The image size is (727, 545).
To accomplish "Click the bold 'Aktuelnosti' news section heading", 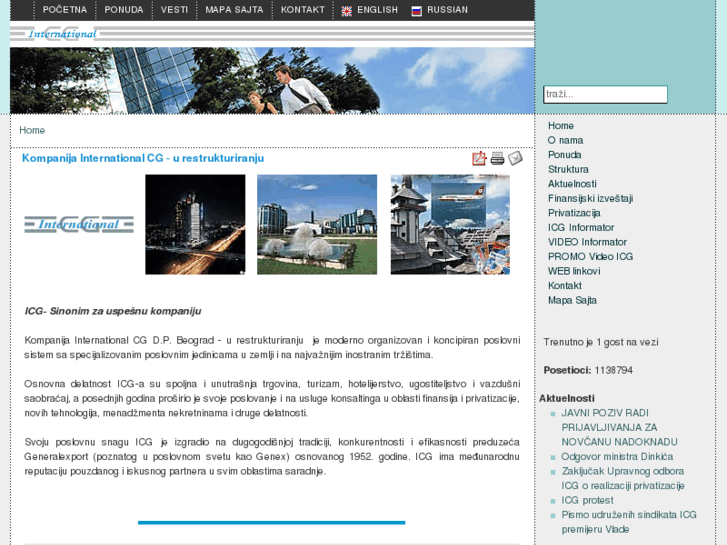I will pos(567,398).
